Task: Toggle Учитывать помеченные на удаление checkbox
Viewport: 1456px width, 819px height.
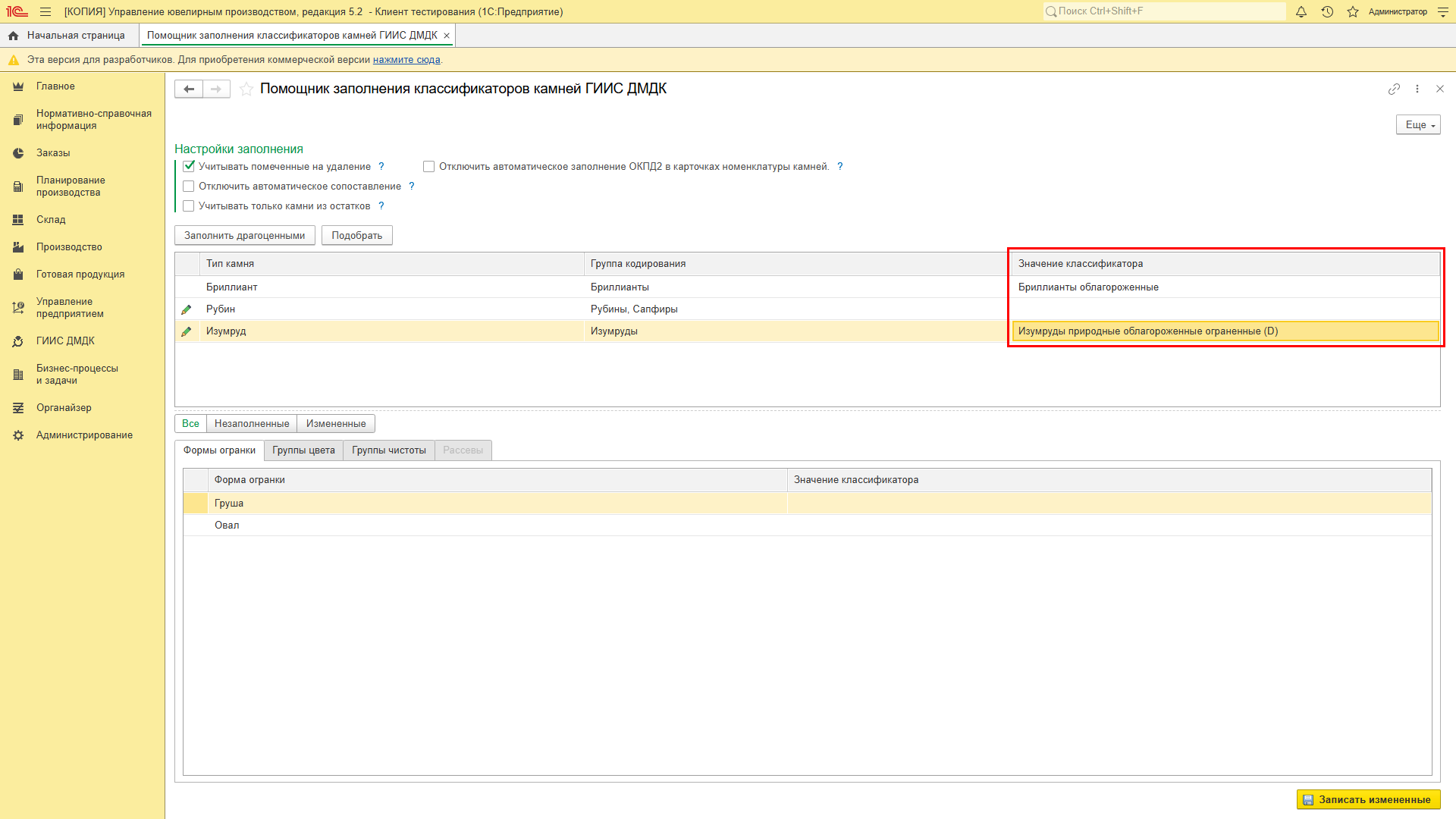Action: point(189,166)
